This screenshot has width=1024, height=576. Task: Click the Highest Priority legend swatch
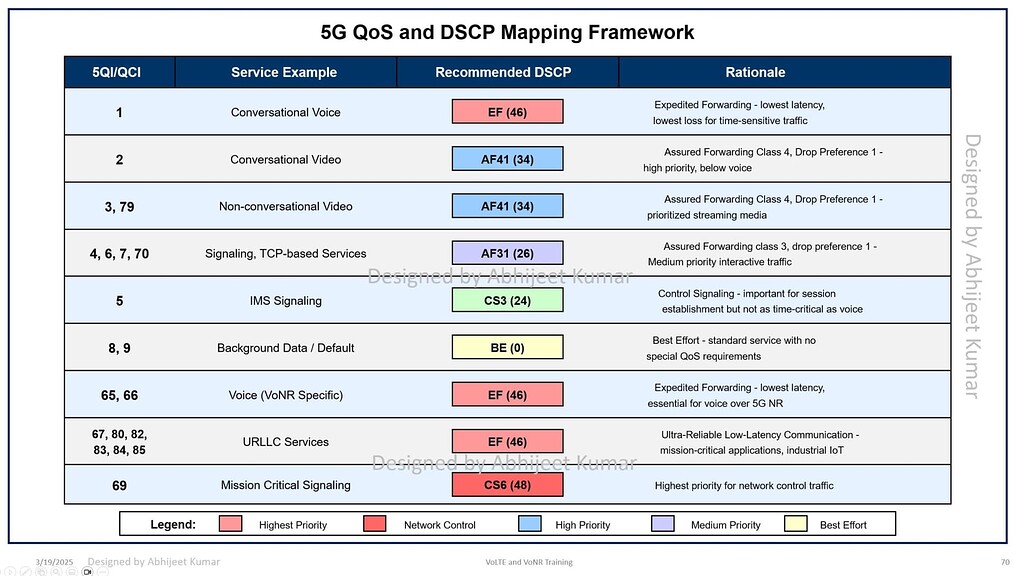[x=230, y=524]
